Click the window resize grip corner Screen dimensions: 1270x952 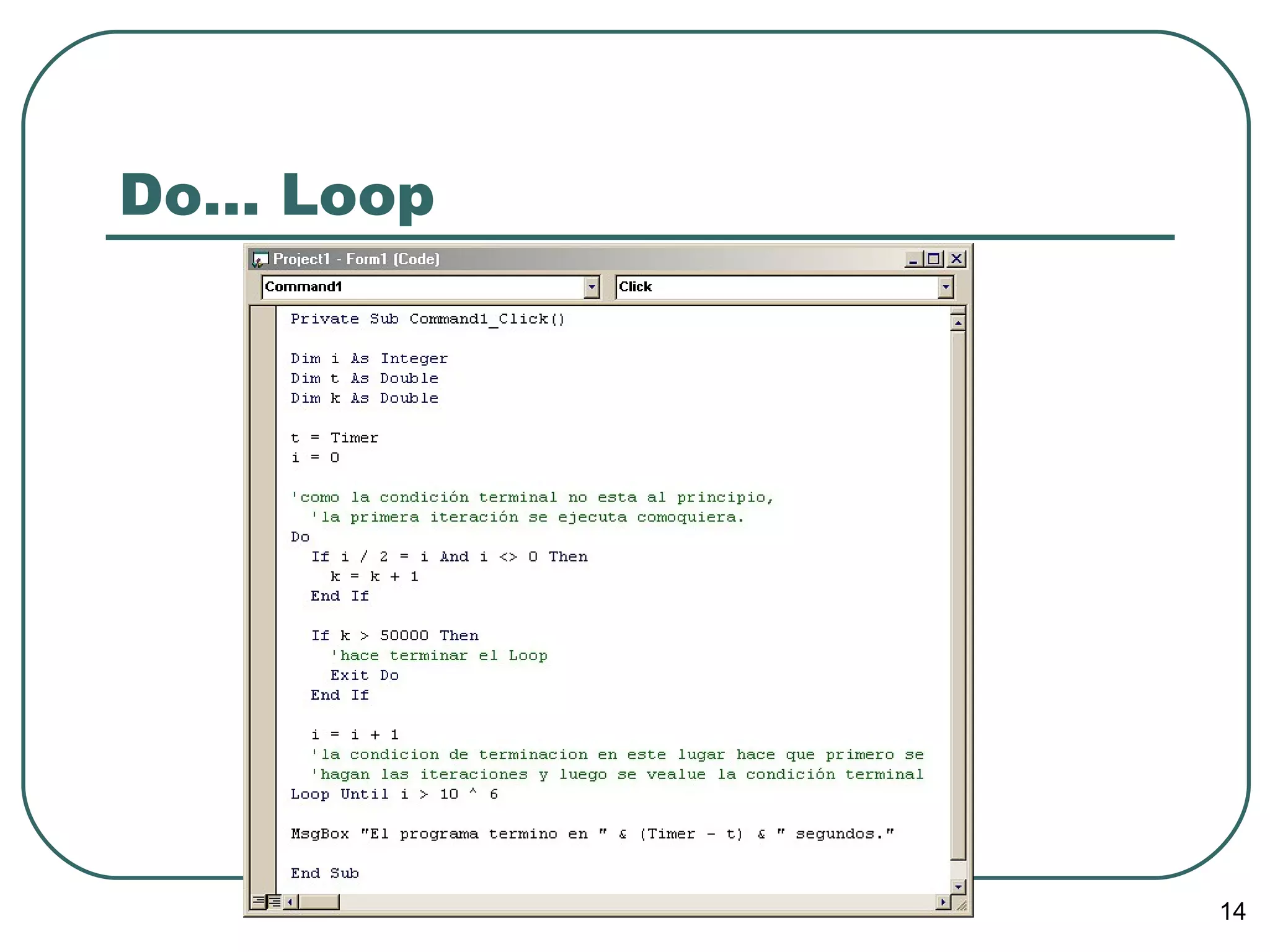click(961, 904)
